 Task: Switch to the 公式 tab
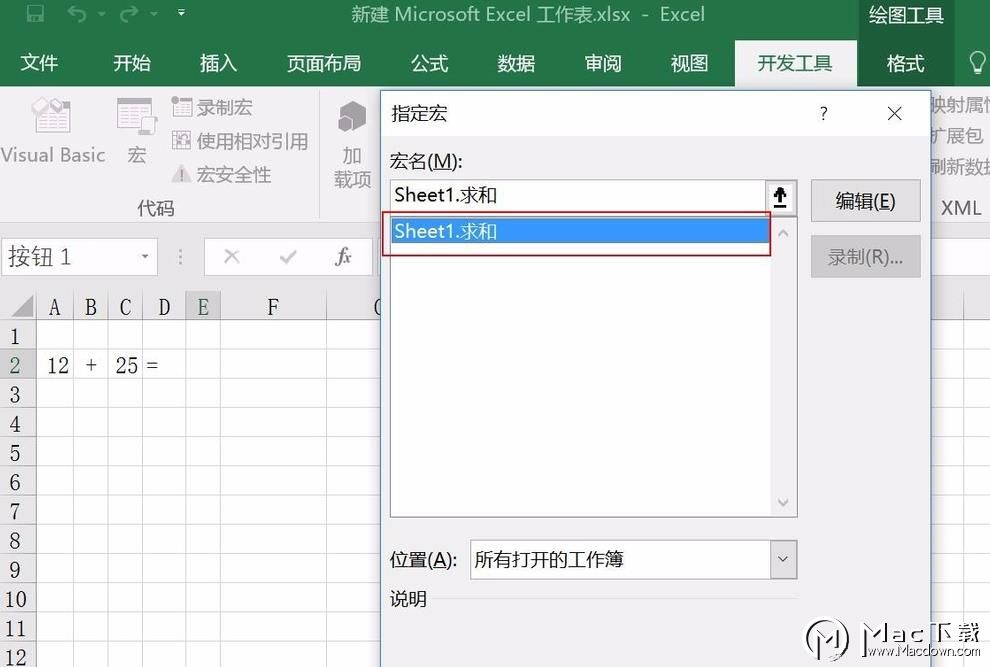coord(430,63)
